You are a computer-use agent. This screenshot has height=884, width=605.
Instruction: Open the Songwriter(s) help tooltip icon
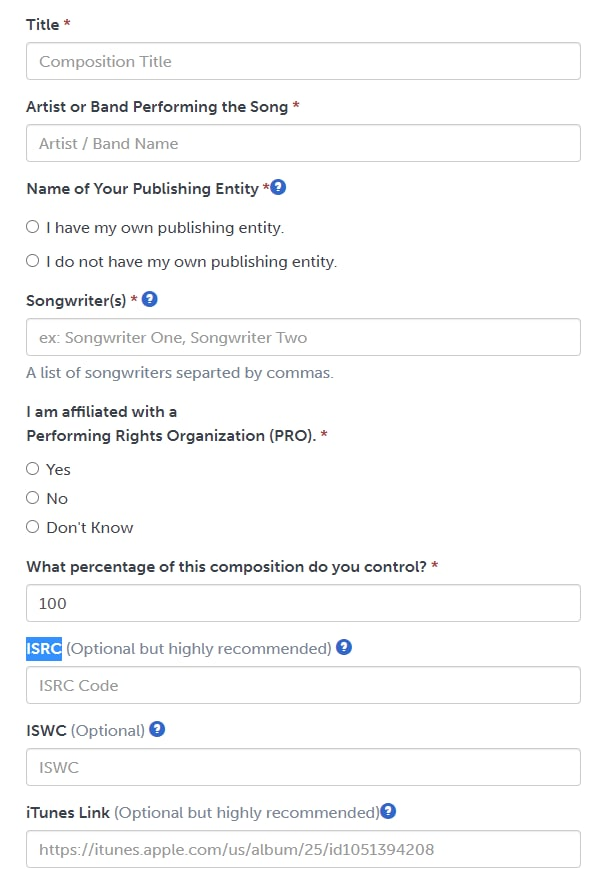150,299
